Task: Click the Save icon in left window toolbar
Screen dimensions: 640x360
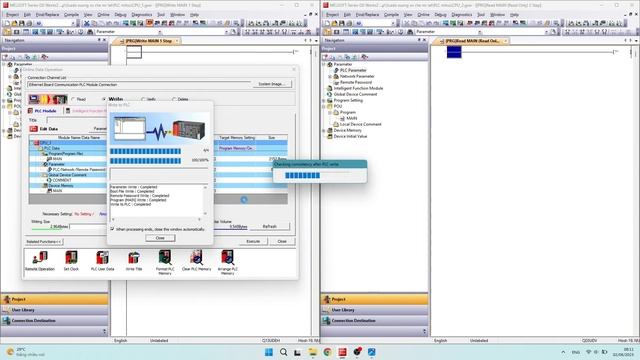Action: [22, 23]
